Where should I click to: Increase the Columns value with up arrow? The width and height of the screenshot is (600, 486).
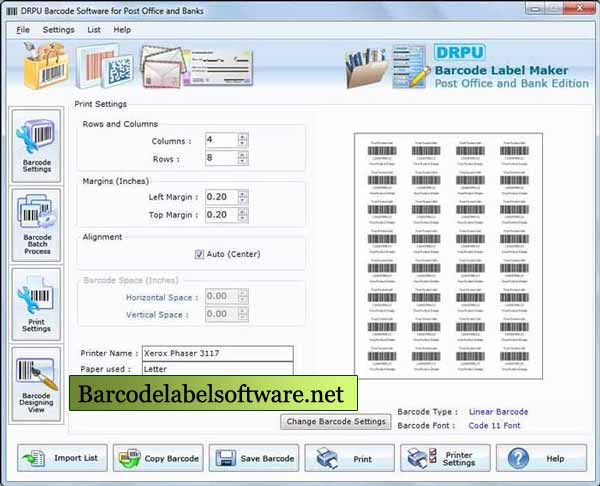point(242,136)
